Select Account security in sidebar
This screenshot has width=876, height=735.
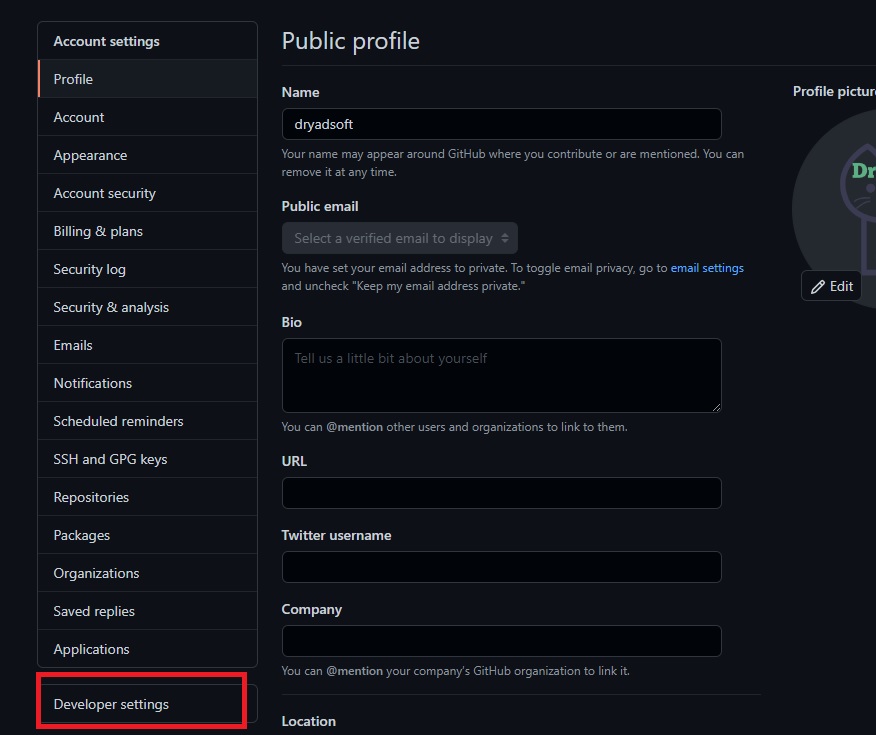[147, 193]
